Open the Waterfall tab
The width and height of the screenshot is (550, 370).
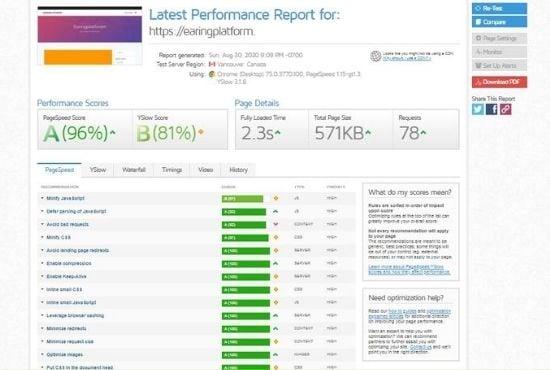(134, 170)
